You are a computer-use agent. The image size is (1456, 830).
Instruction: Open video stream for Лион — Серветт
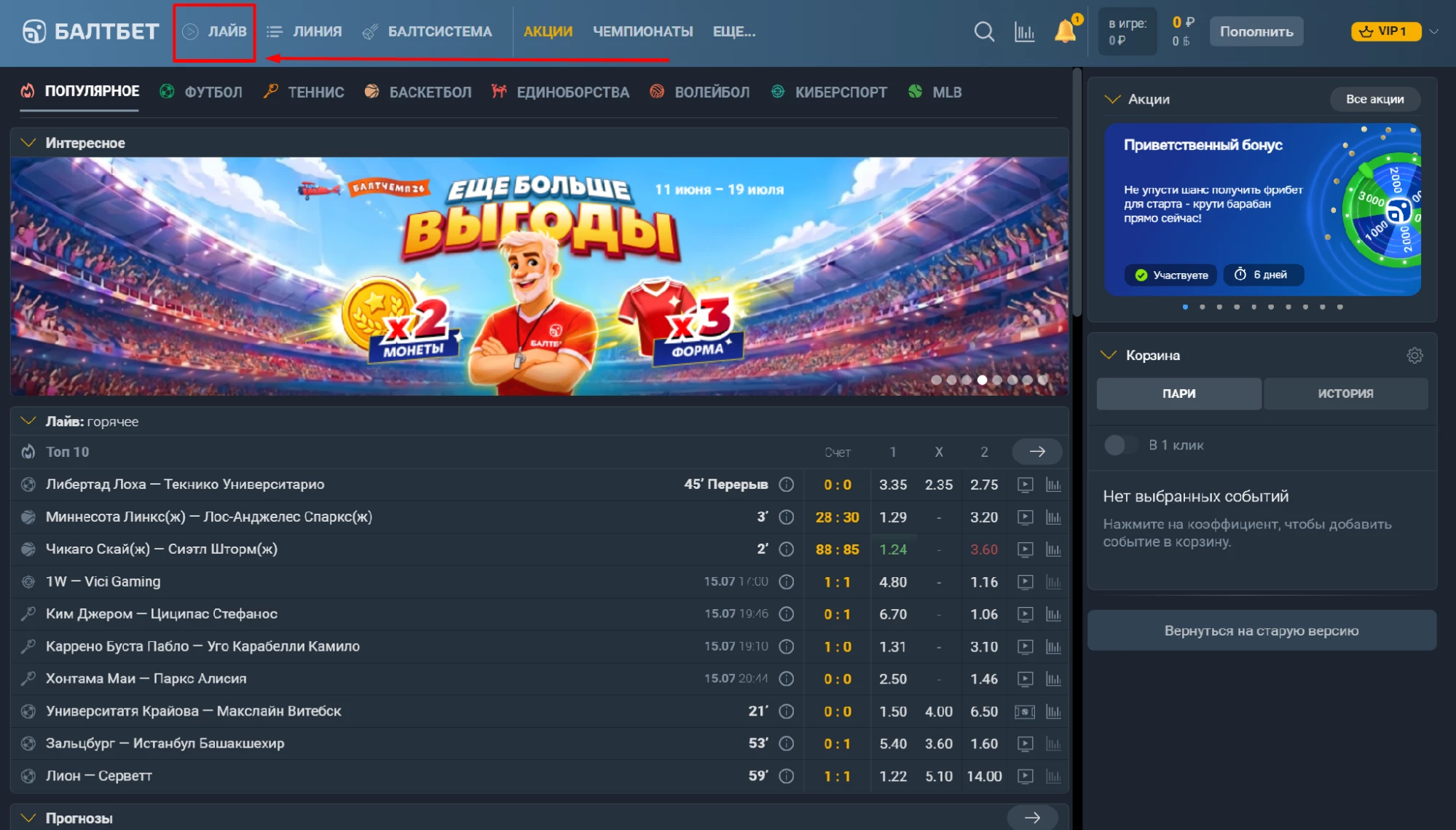click(1025, 776)
